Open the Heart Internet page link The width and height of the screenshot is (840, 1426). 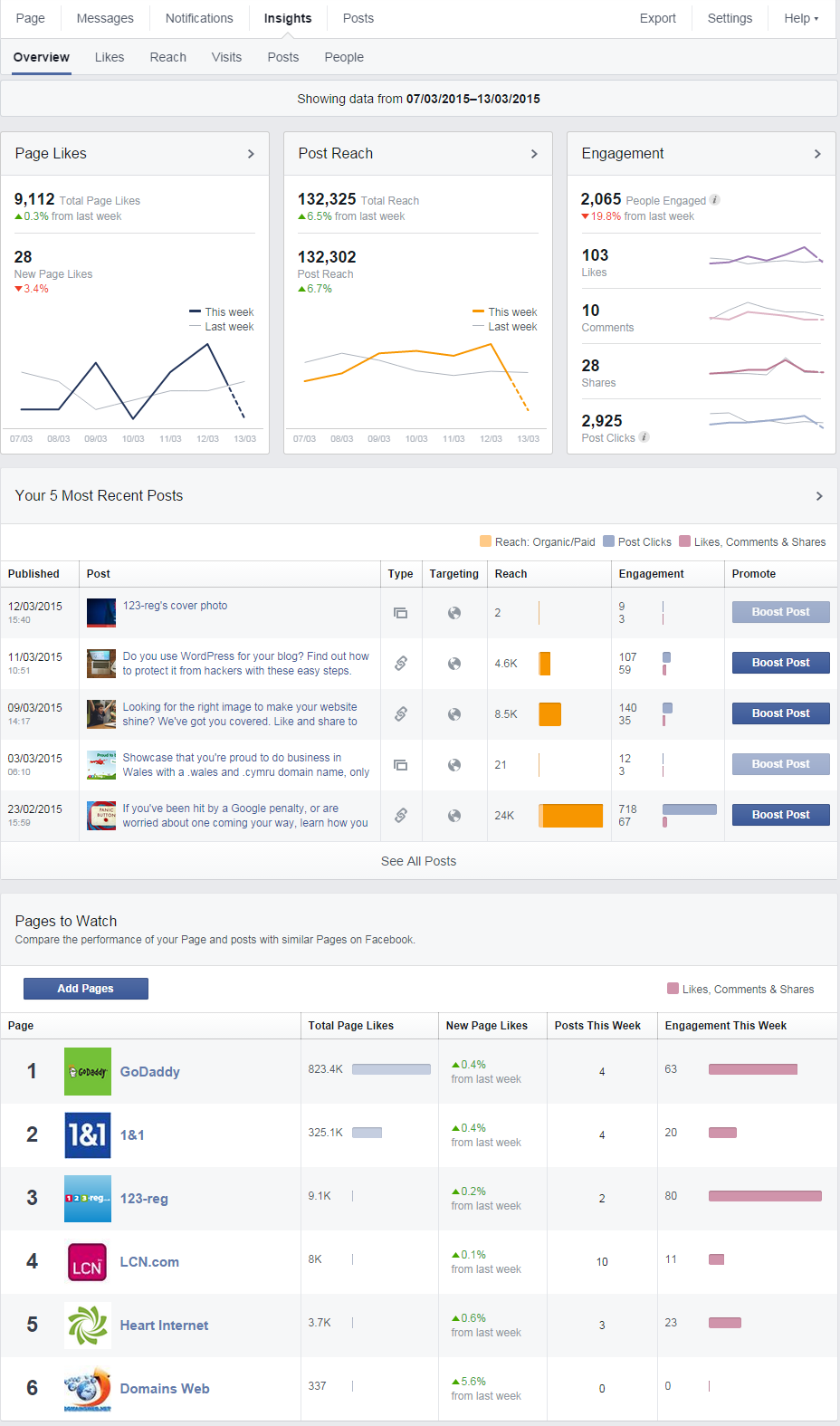pyautogui.click(x=164, y=1325)
